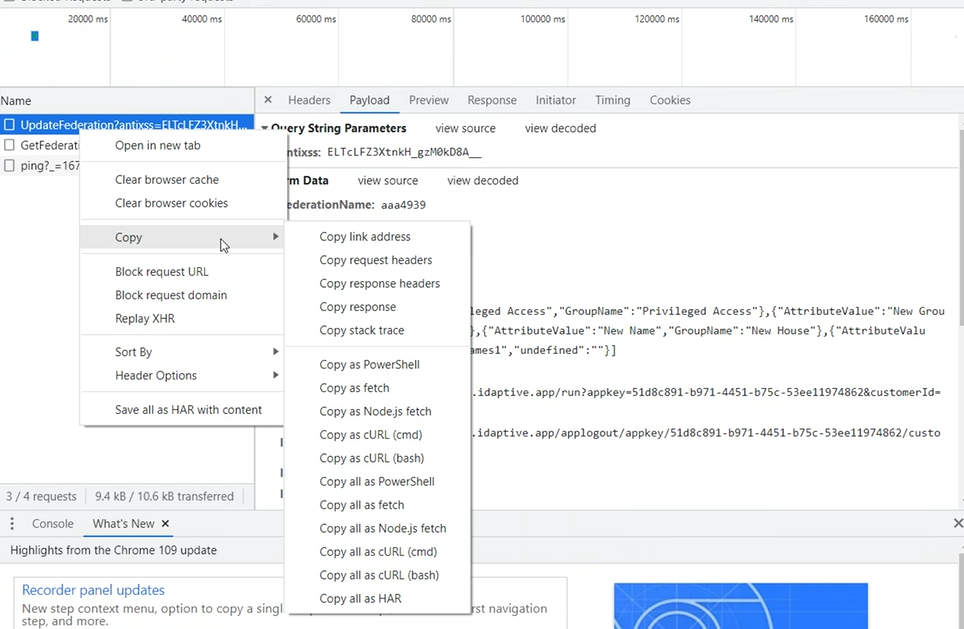
Task: Click view source for Form Data
Action: [388, 180]
